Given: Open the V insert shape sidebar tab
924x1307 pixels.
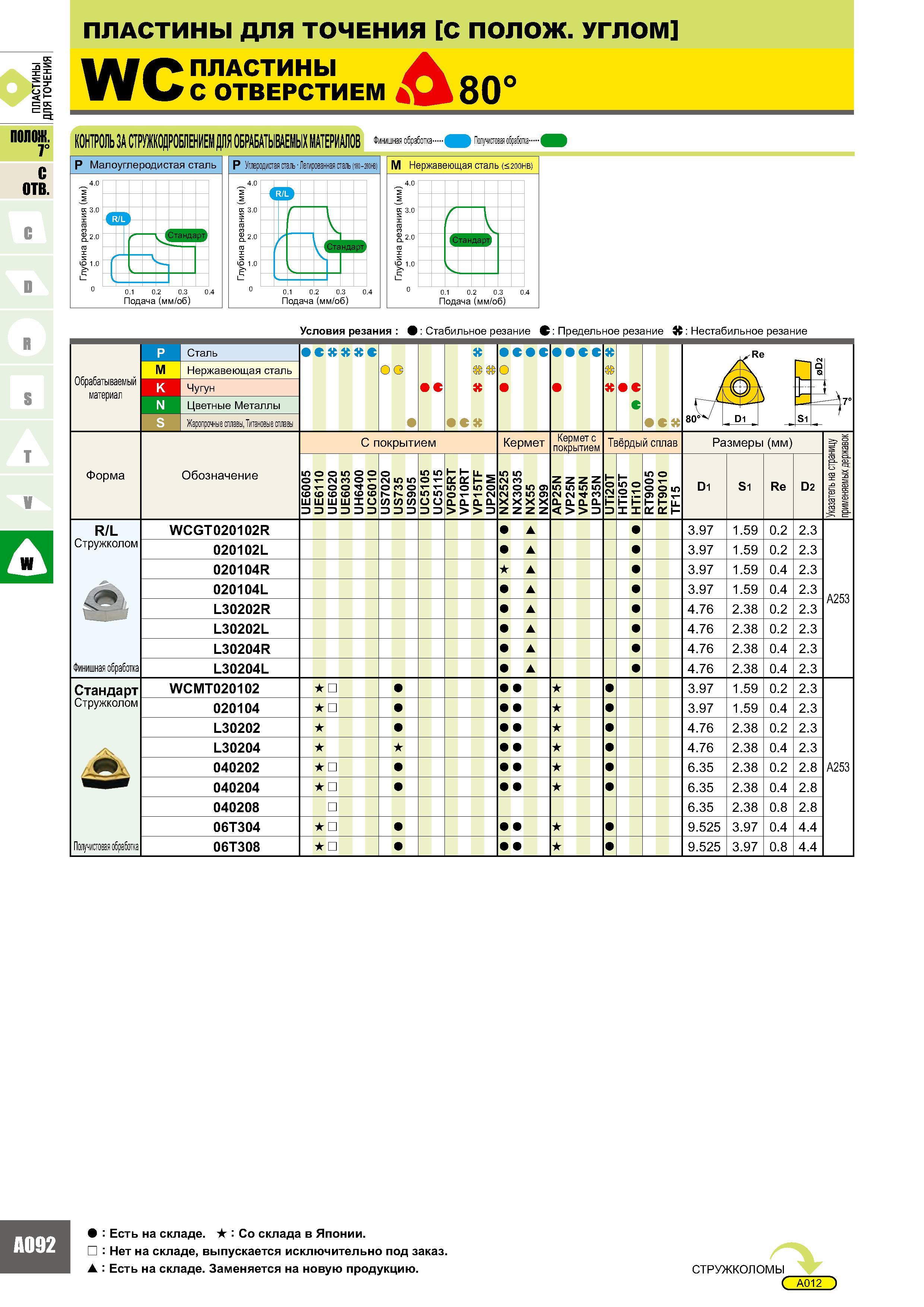Looking at the screenshot, I should coord(27,503).
